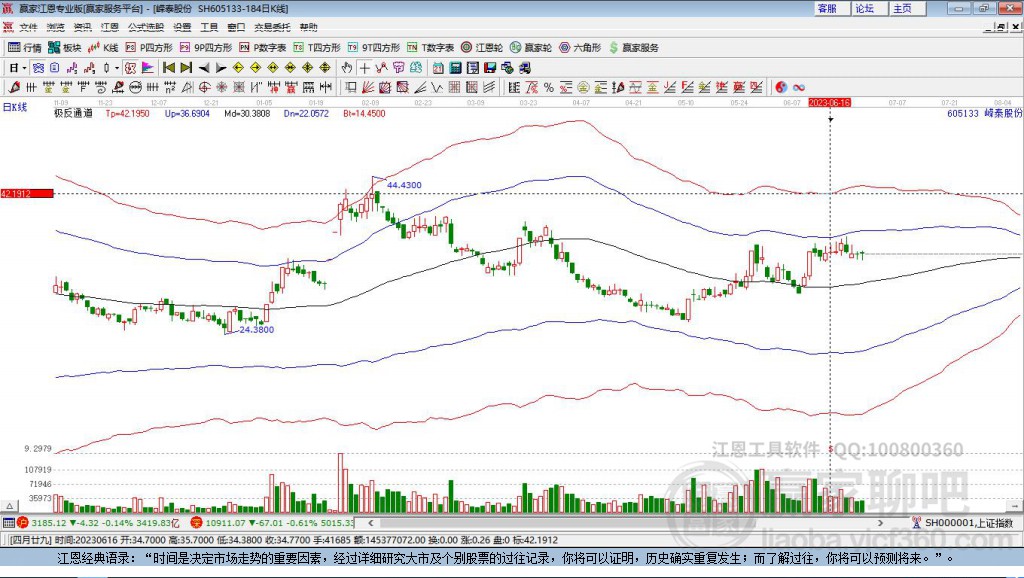1024x578 pixels.
Task: Open the 9P四方形 square tool
Action: click(x=206, y=48)
